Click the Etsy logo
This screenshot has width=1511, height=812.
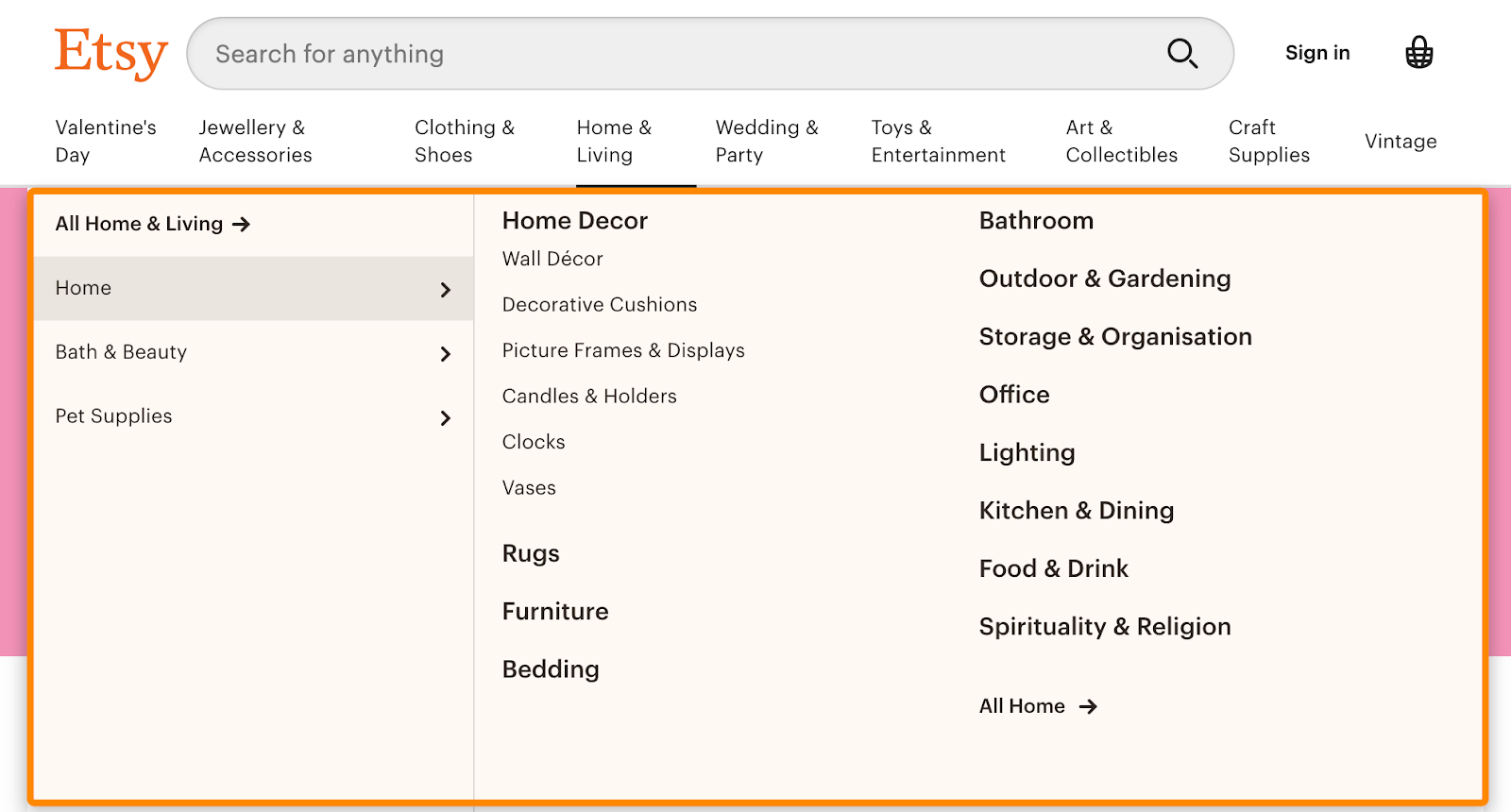[x=110, y=53]
